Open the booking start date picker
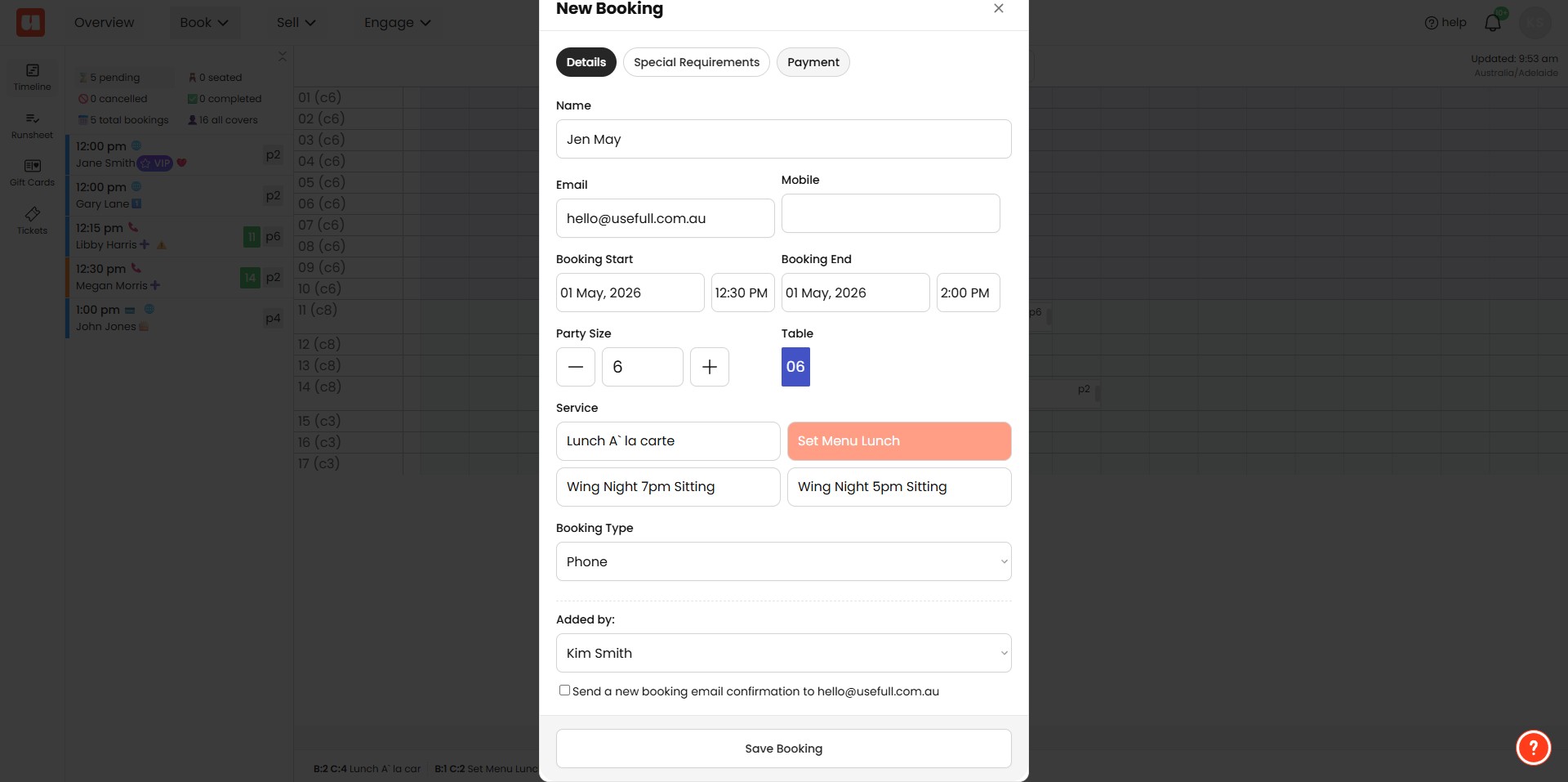The image size is (1568, 782). pyautogui.click(x=630, y=293)
